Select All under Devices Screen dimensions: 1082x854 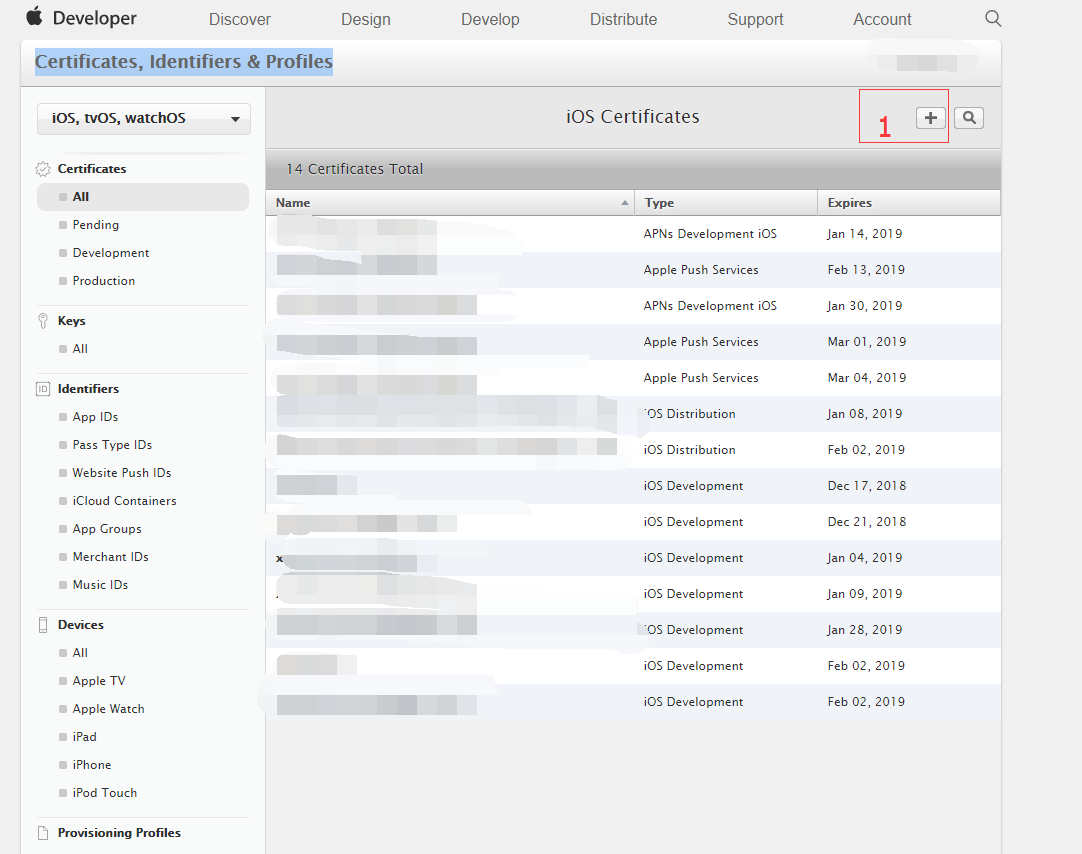[x=80, y=653]
